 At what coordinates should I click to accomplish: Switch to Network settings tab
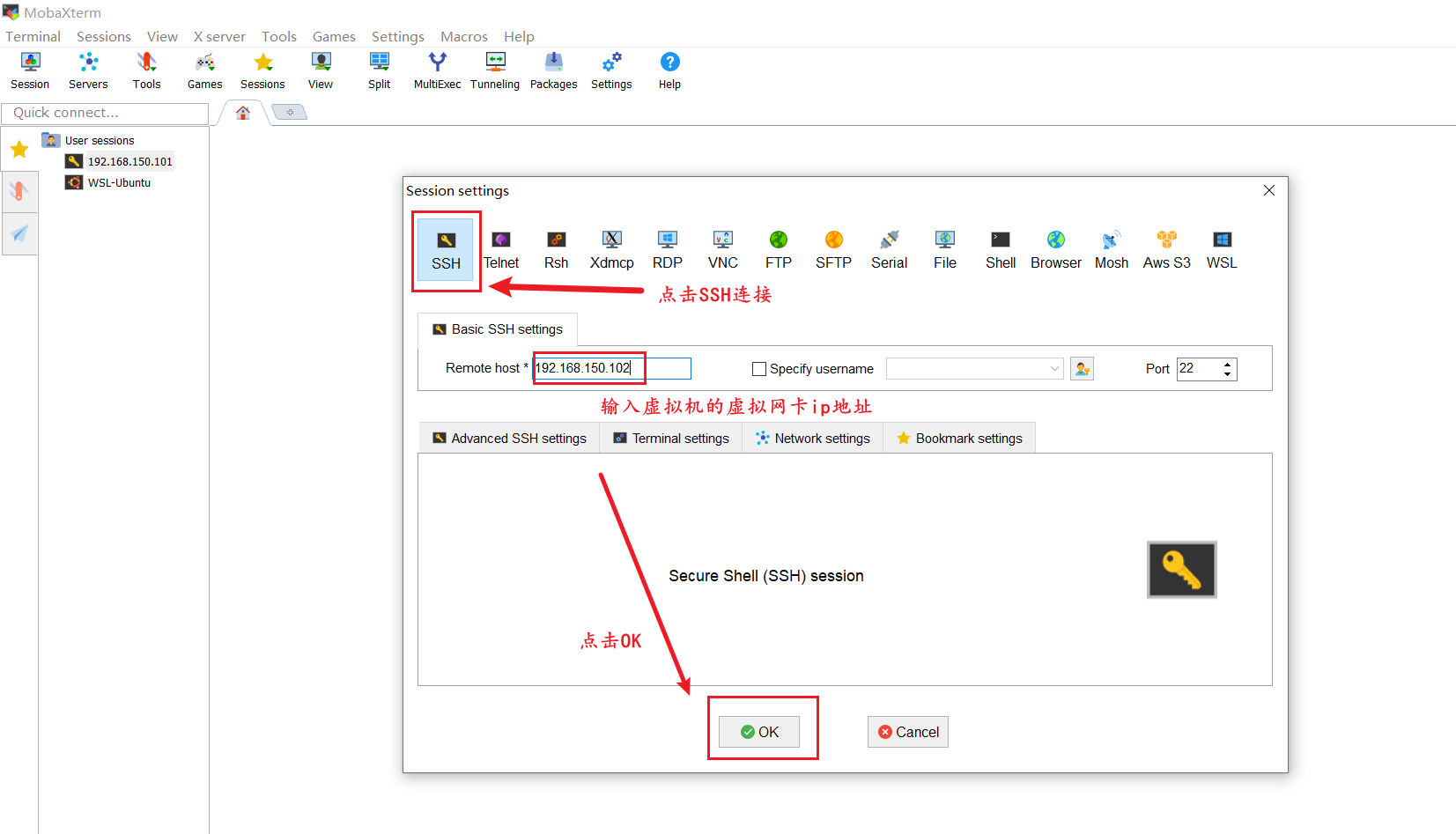813,439
